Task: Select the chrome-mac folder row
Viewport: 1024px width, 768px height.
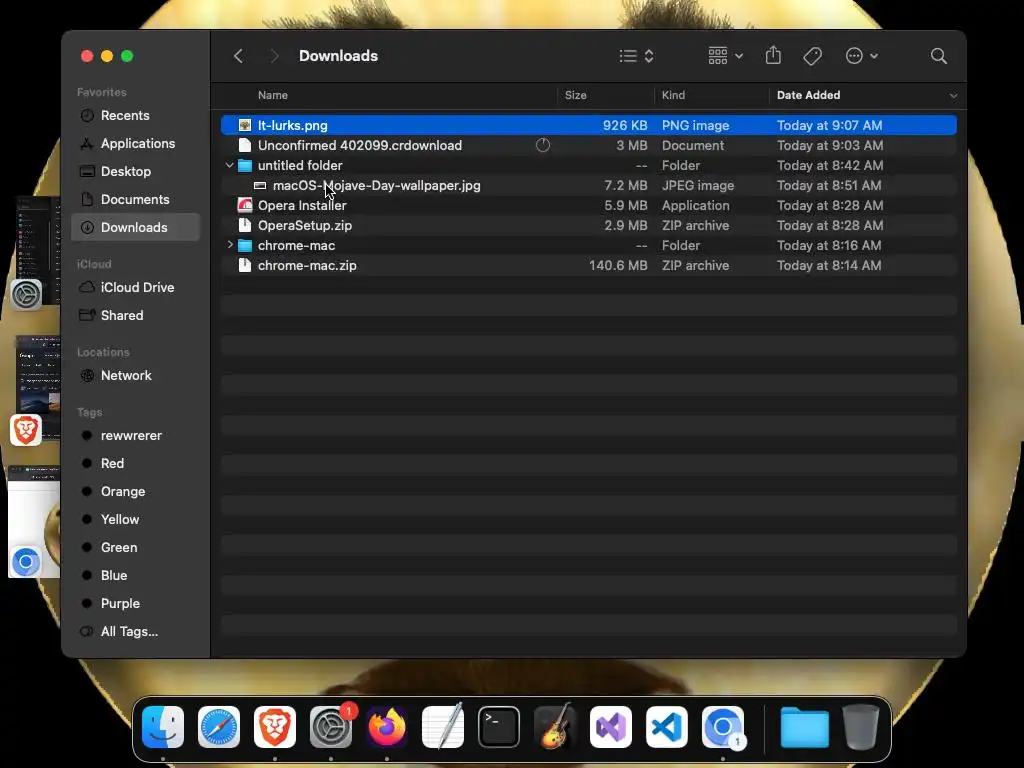Action: tap(588, 246)
